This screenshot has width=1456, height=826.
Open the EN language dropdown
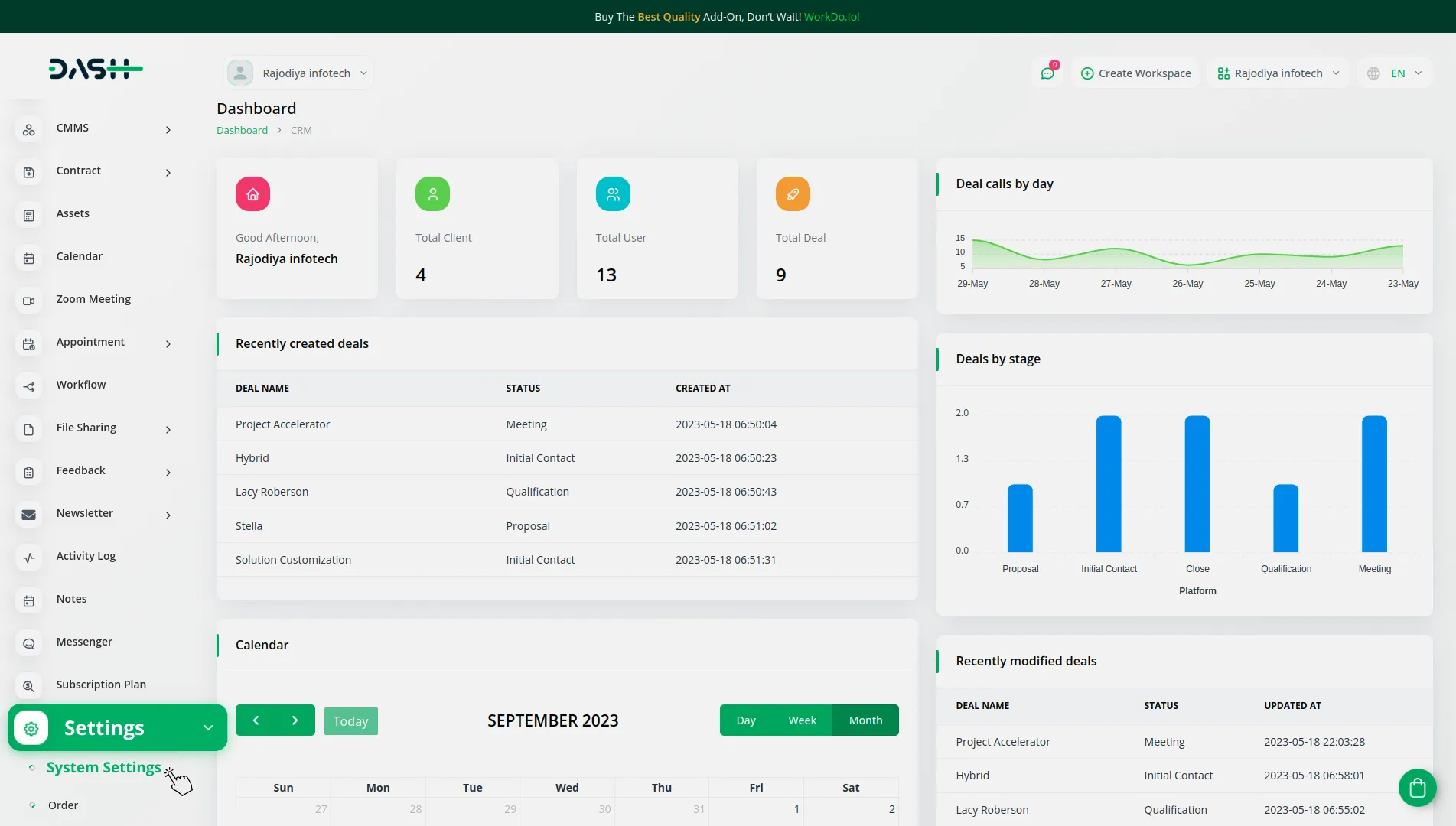[1396, 73]
